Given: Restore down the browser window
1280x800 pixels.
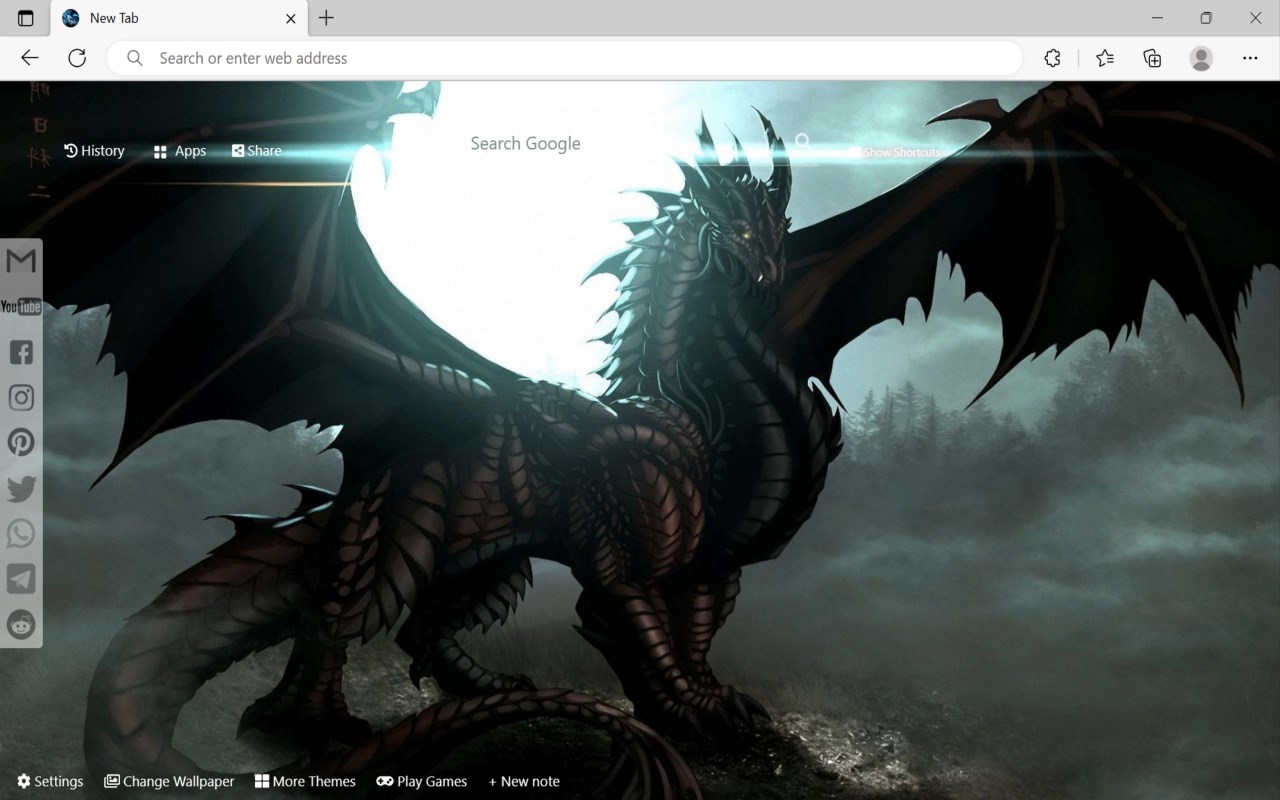Looking at the screenshot, I should (1206, 18).
